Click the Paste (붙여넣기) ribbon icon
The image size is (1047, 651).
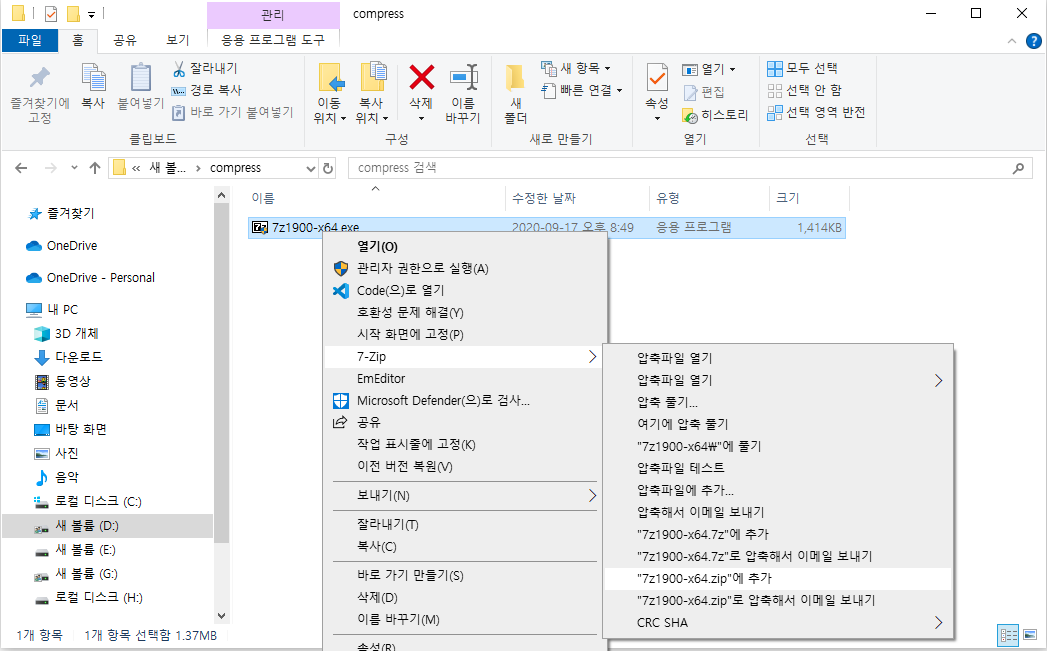tap(140, 78)
